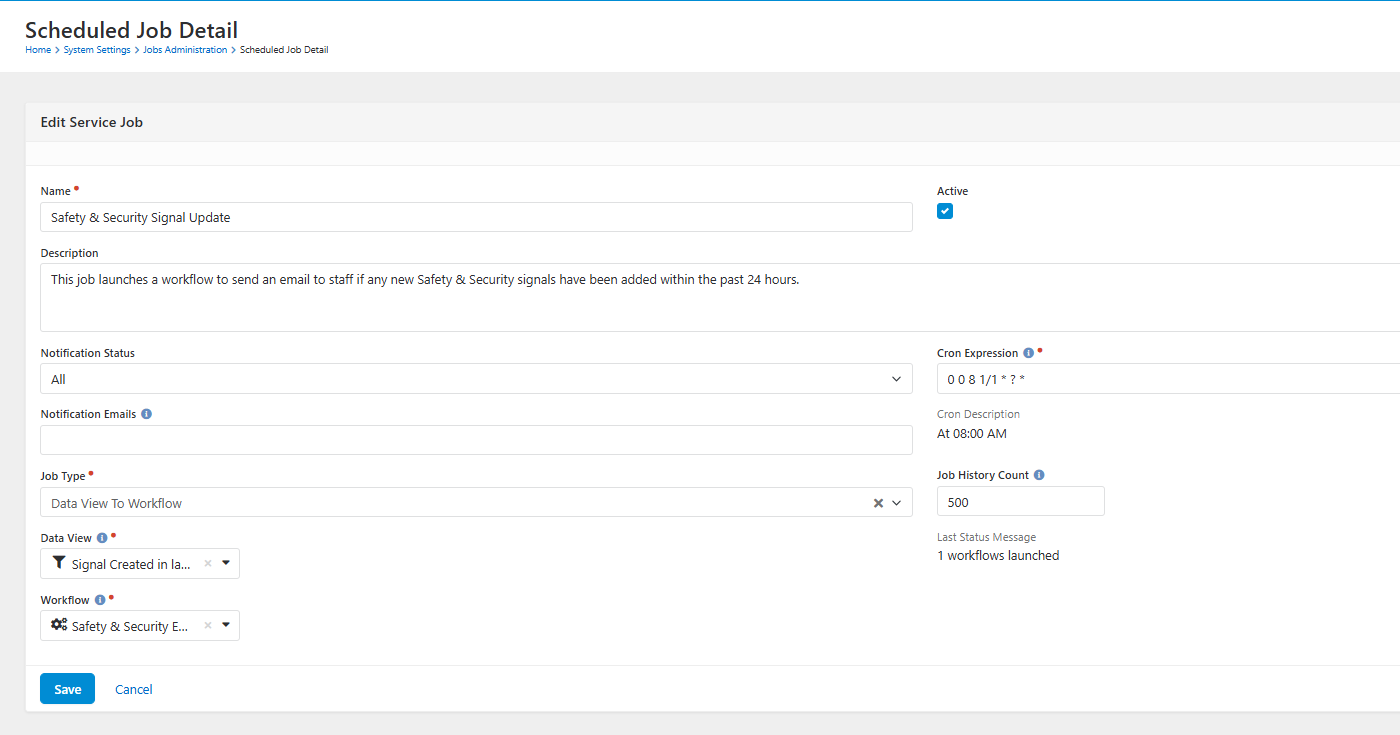Open Jobs Administration breadcrumb link
The width and height of the screenshot is (1400, 735).
[x=185, y=50]
